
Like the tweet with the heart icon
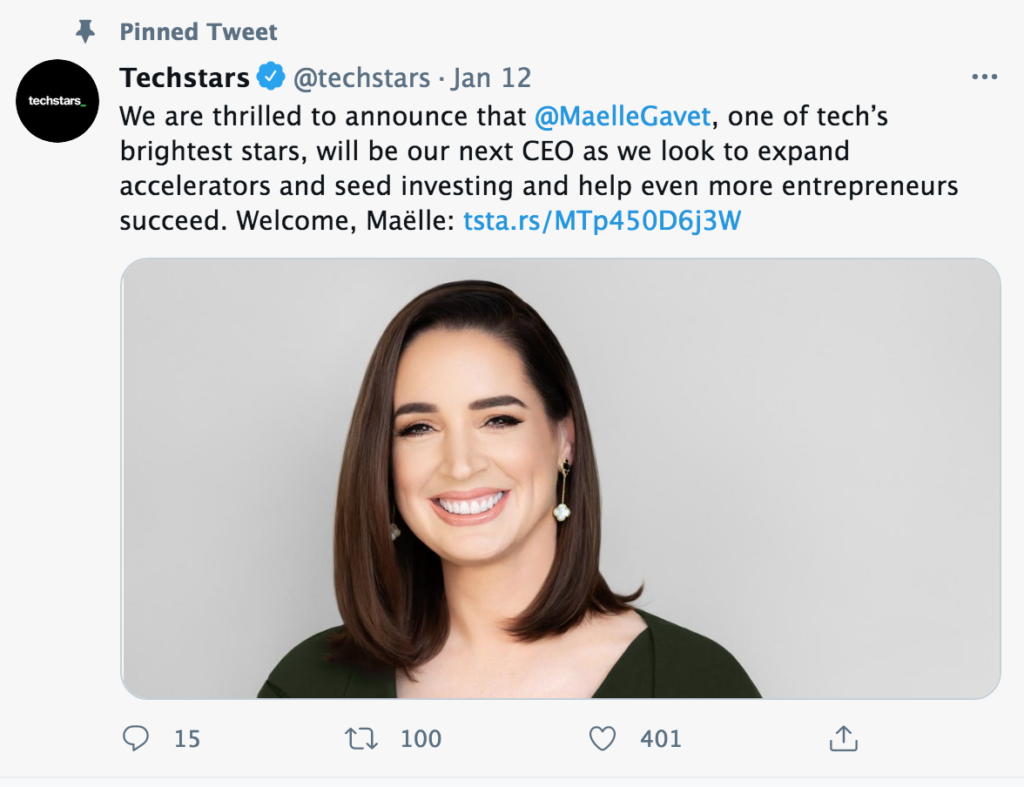pos(602,739)
